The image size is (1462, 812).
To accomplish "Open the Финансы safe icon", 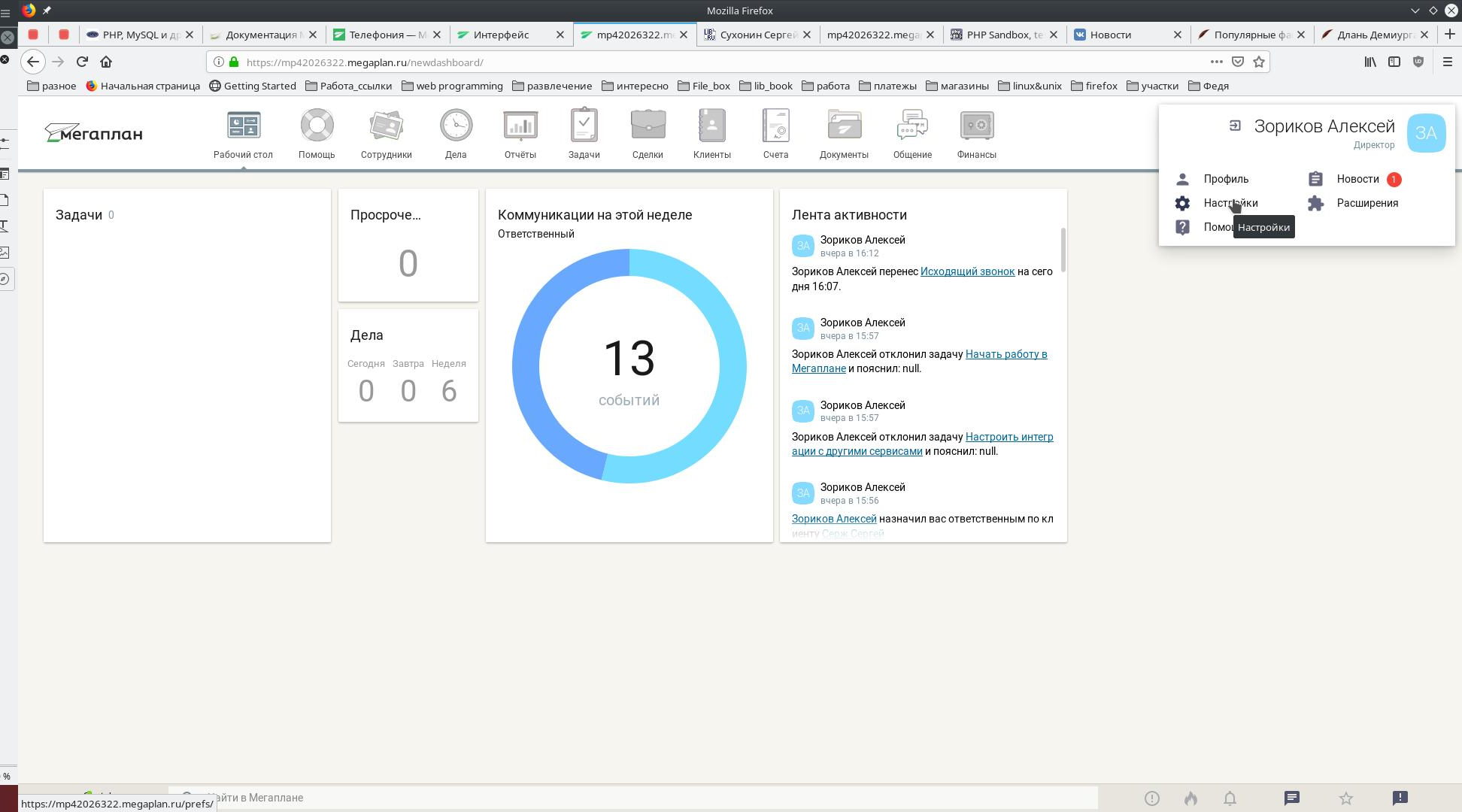I will [976, 126].
